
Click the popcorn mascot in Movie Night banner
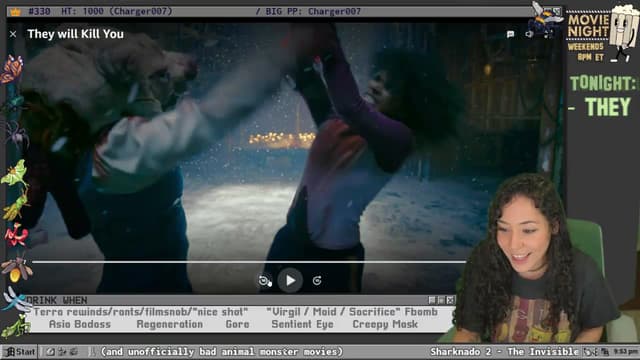tap(623, 33)
